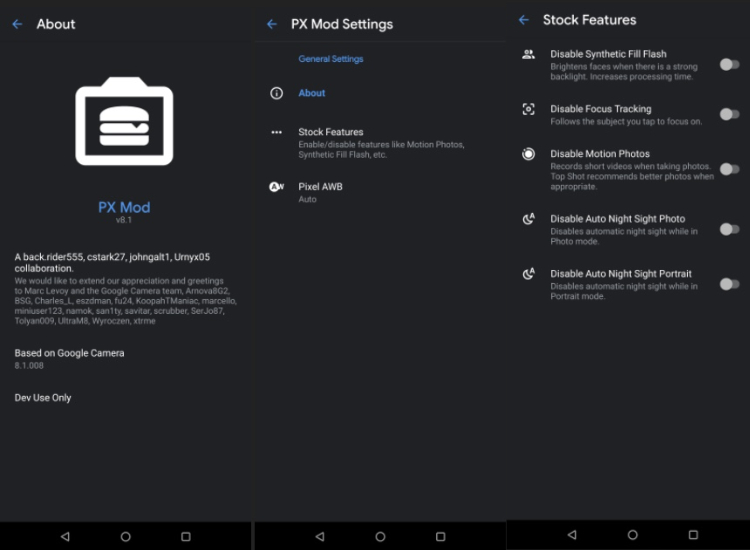Tap the moon icon for Night Sight Photo
The width and height of the screenshot is (750, 550).
click(529, 219)
